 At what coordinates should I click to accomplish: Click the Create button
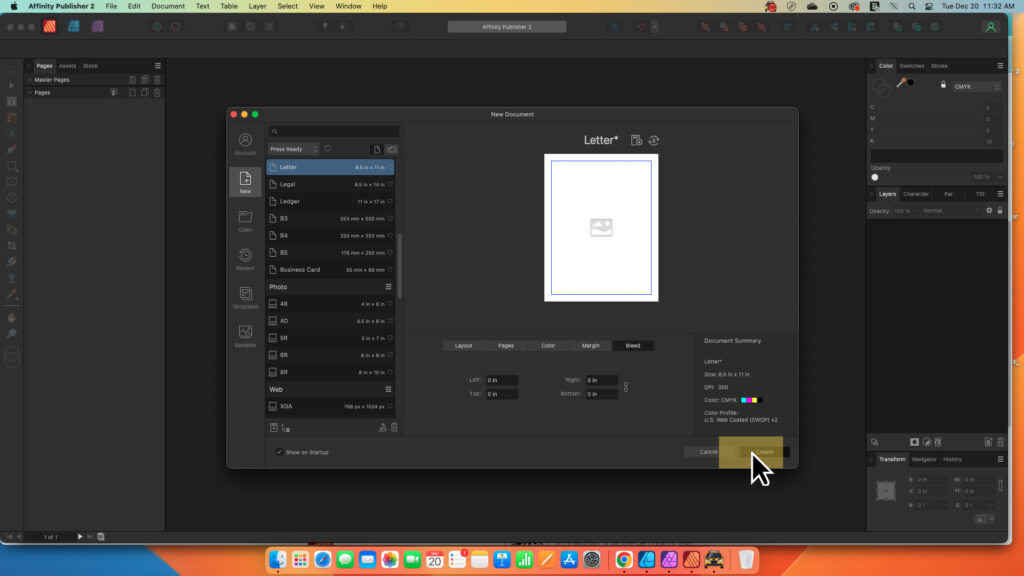click(764, 452)
